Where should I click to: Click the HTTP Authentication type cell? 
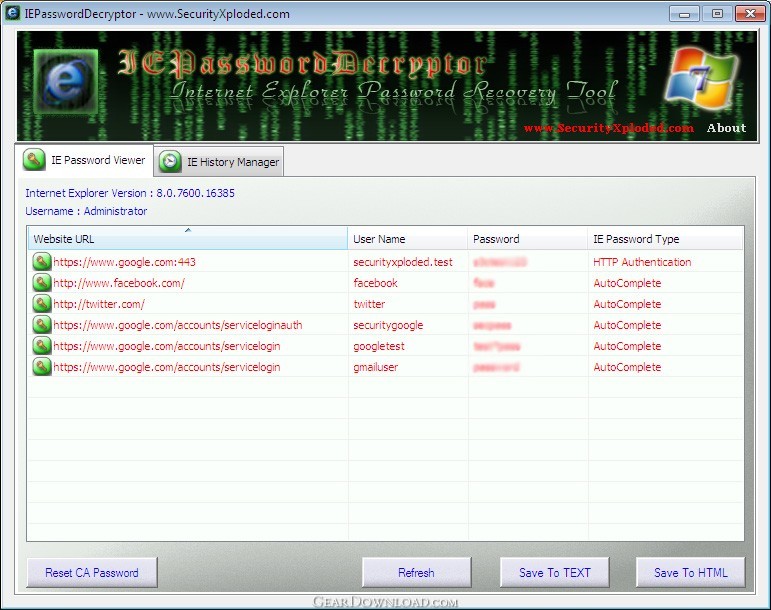click(x=642, y=262)
